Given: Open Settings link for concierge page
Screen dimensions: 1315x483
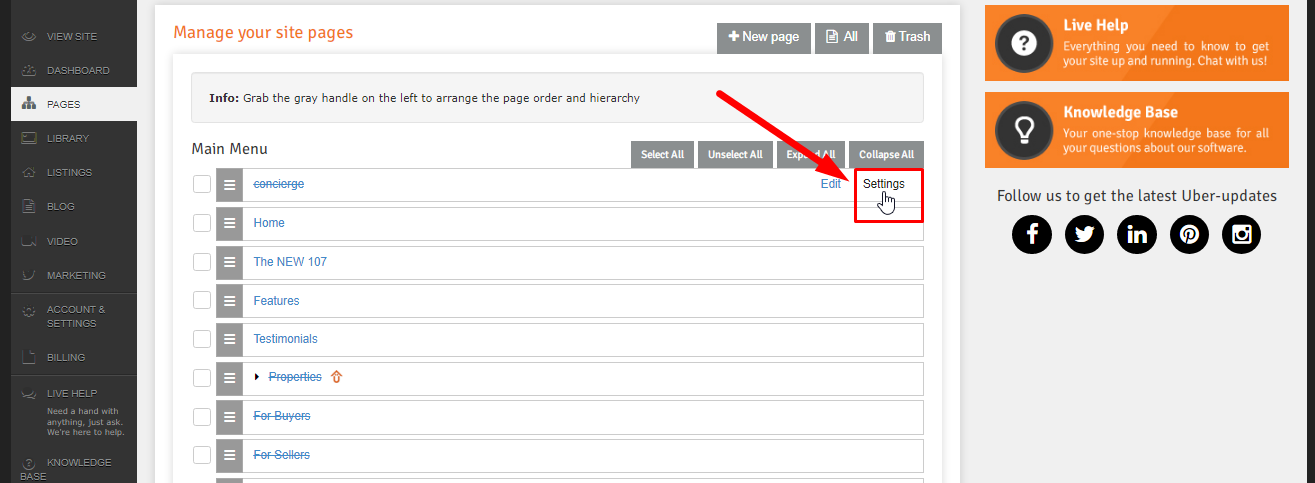Looking at the screenshot, I should point(884,184).
